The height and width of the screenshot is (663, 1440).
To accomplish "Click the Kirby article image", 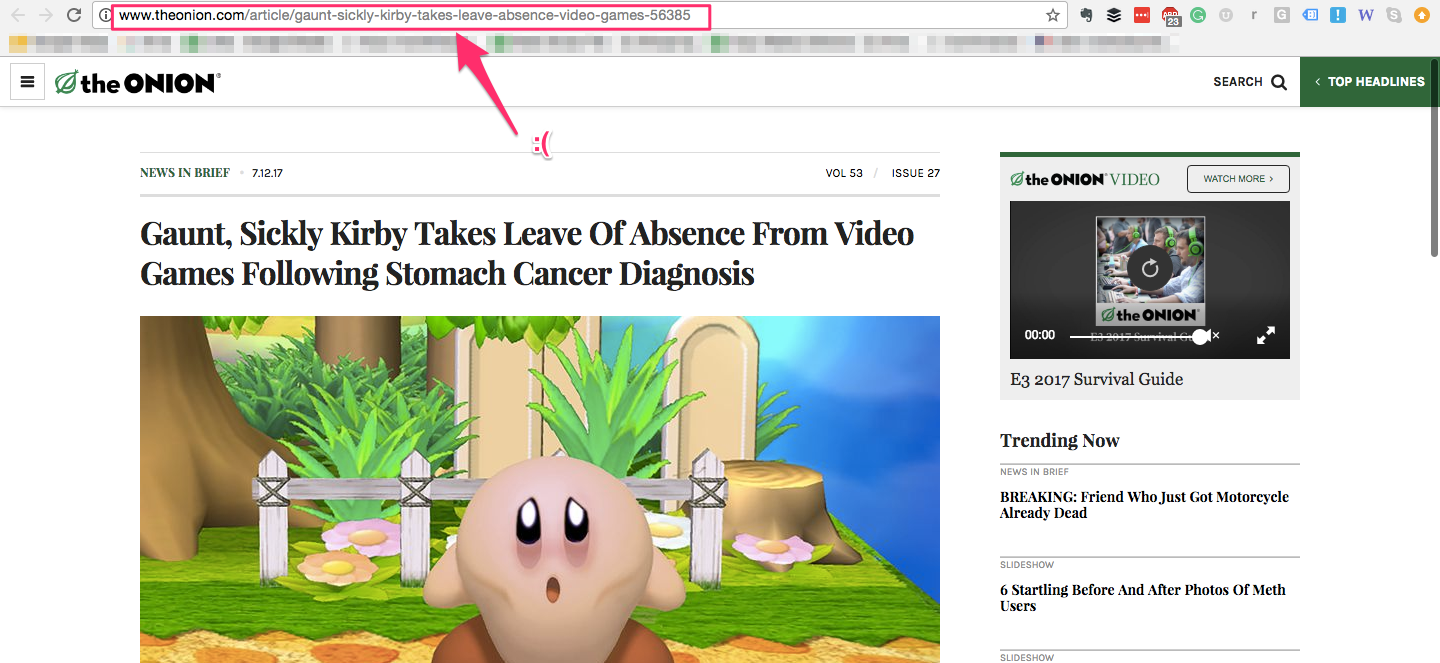I will click(x=540, y=489).
